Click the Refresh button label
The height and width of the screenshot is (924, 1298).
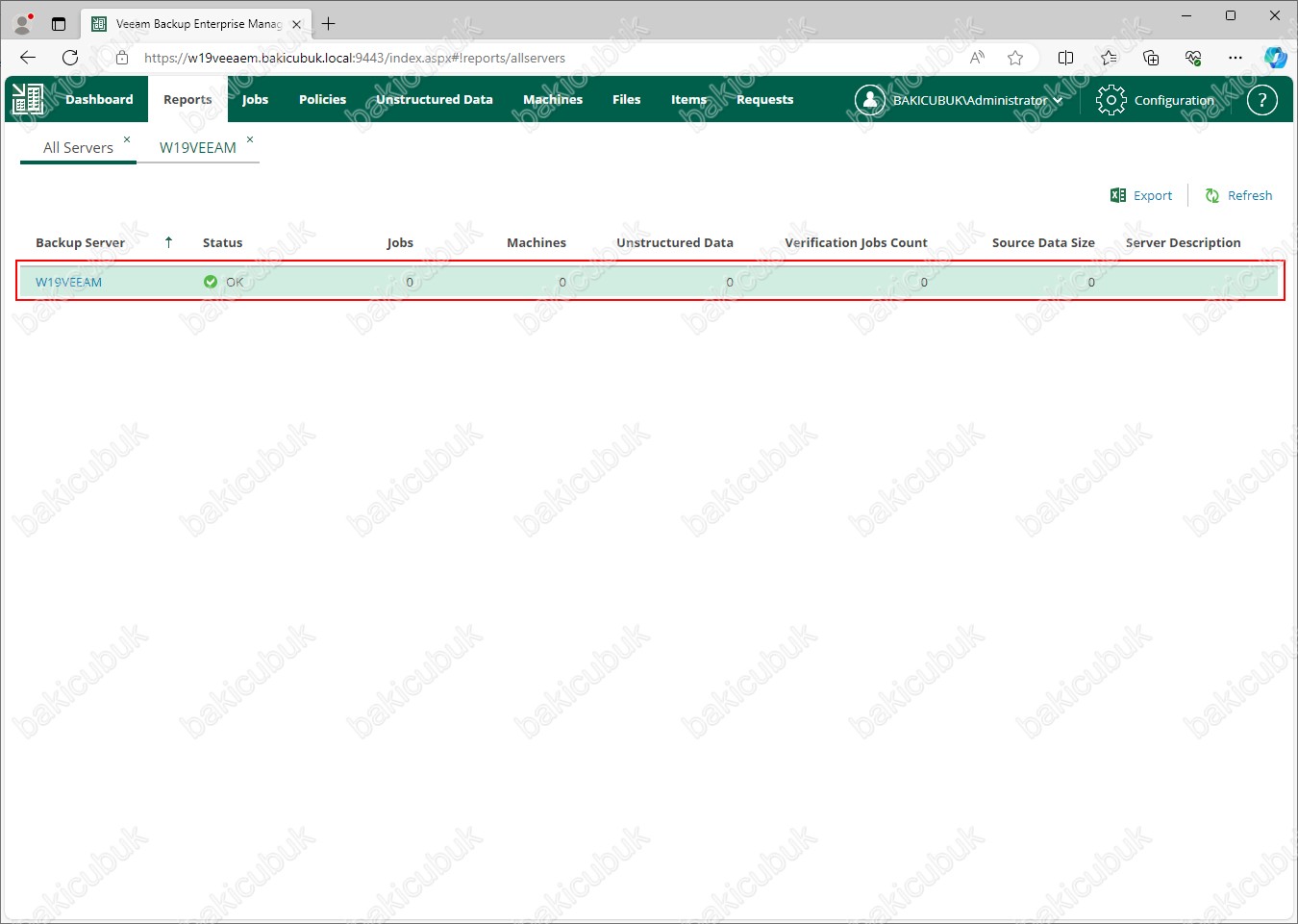click(x=1250, y=195)
